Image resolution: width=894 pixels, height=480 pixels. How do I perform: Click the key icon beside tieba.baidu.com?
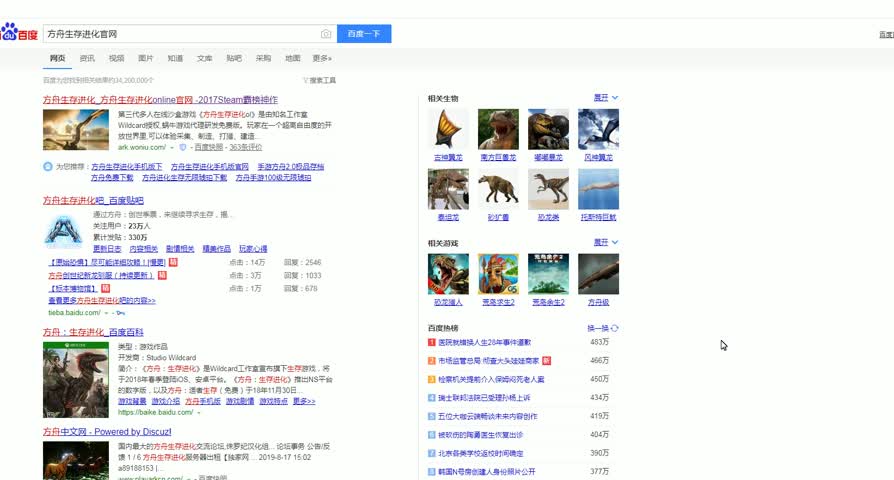click(x=122, y=312)
